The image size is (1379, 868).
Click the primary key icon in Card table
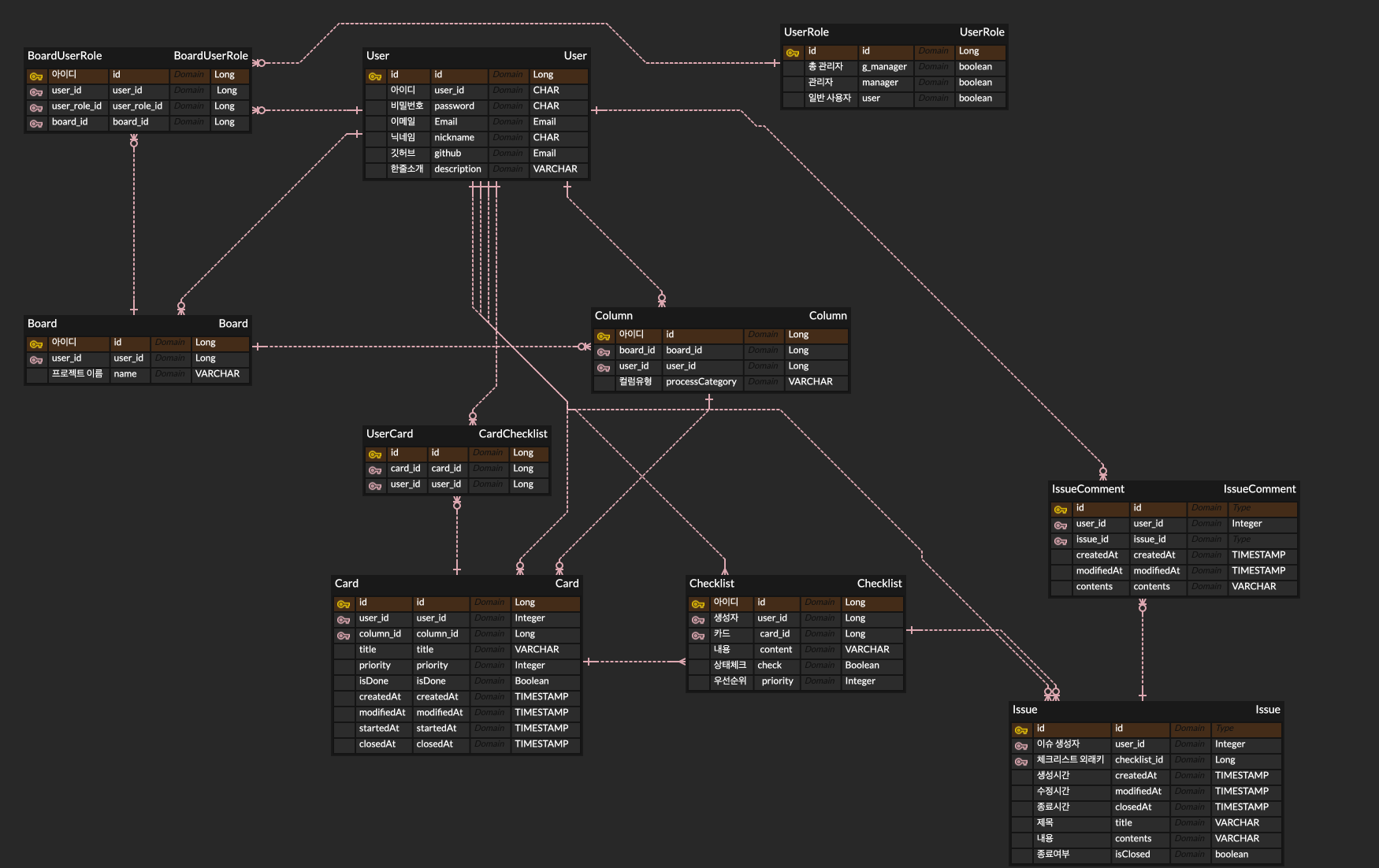pos(344,604)
